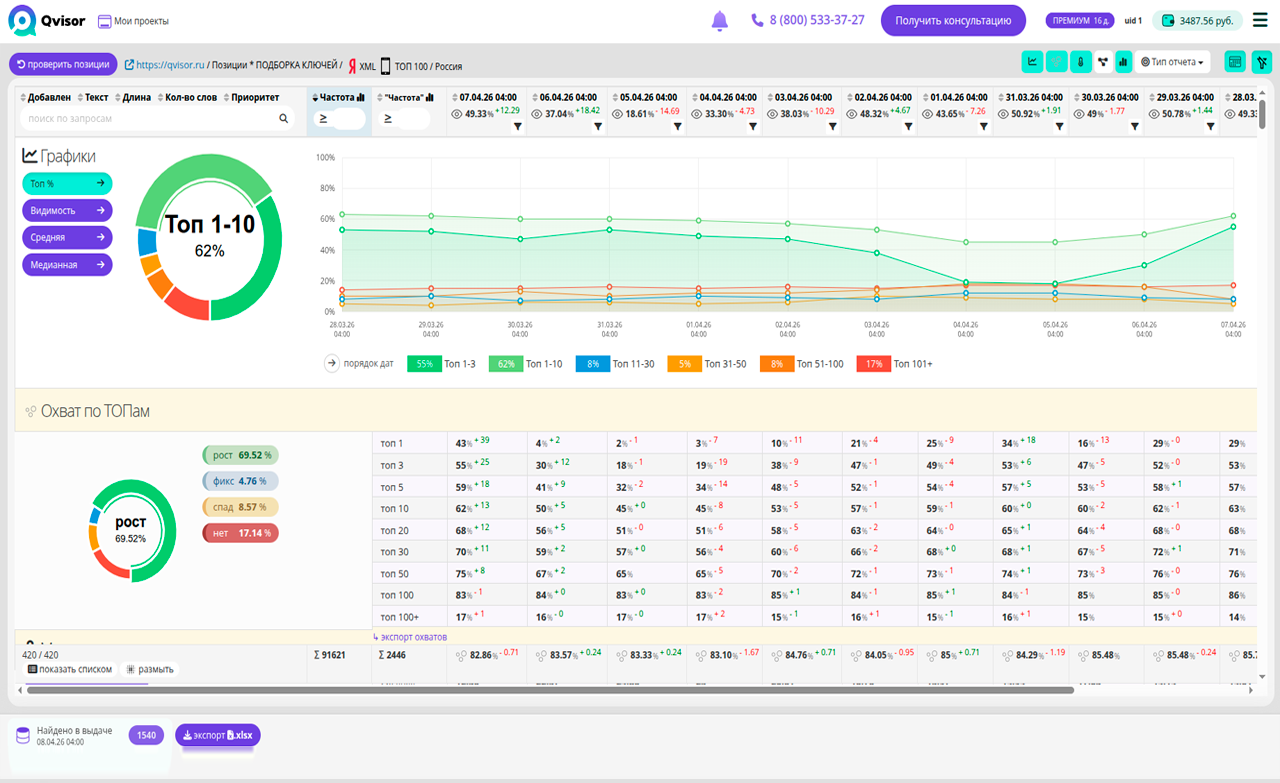
Task: Click the line chart icon in the toolbar
Action: (1033, 62)
